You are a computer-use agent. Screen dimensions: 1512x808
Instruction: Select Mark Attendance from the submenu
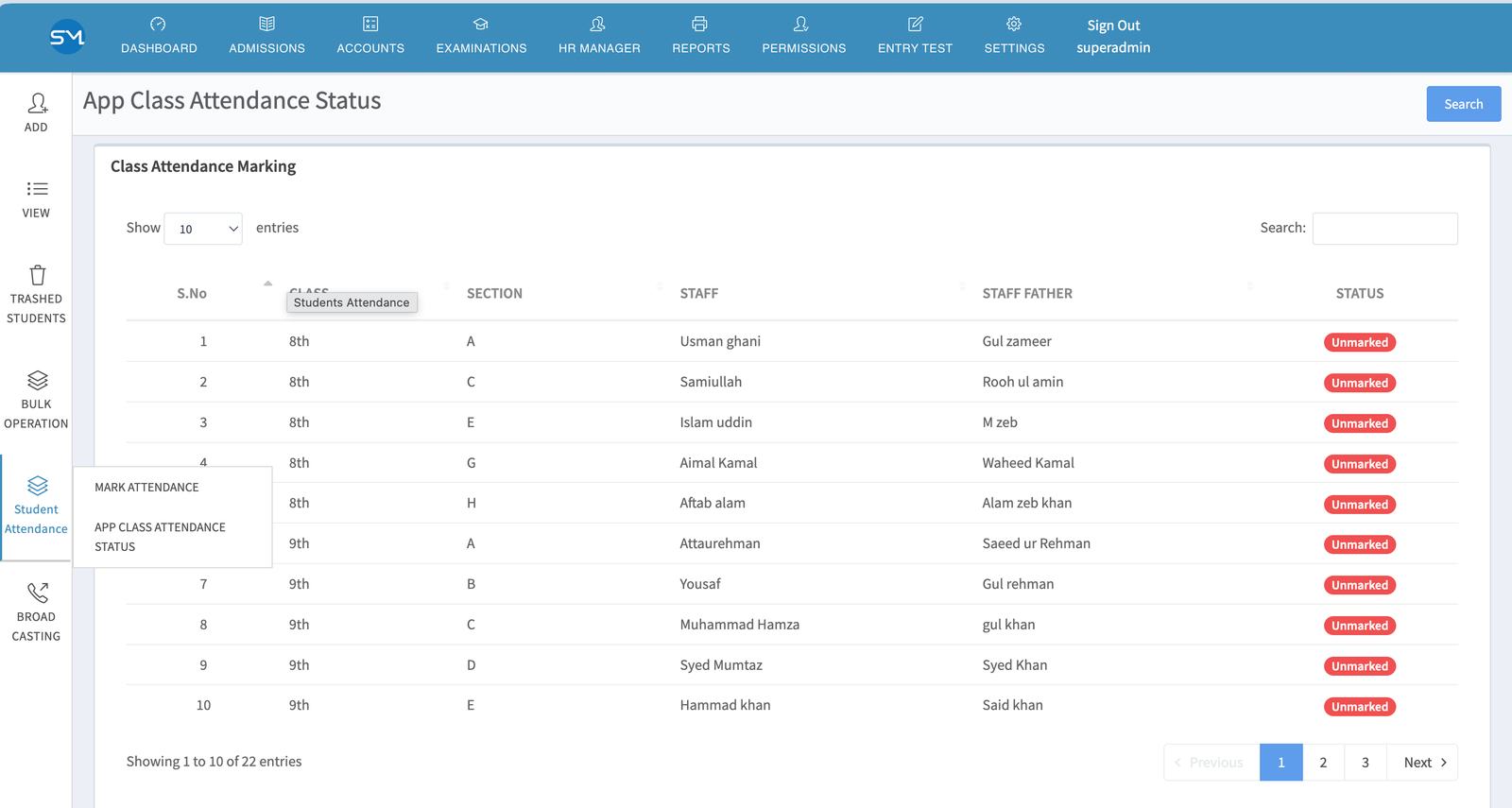146,488
